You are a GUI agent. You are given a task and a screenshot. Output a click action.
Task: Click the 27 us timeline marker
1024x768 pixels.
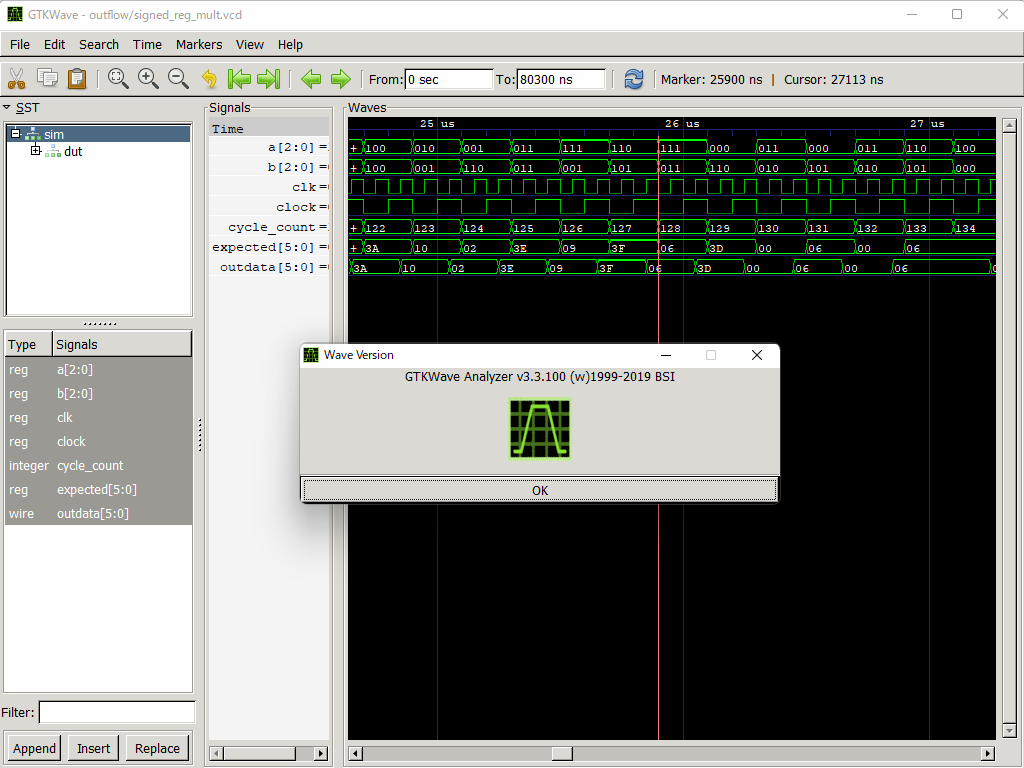coord(927,123)
